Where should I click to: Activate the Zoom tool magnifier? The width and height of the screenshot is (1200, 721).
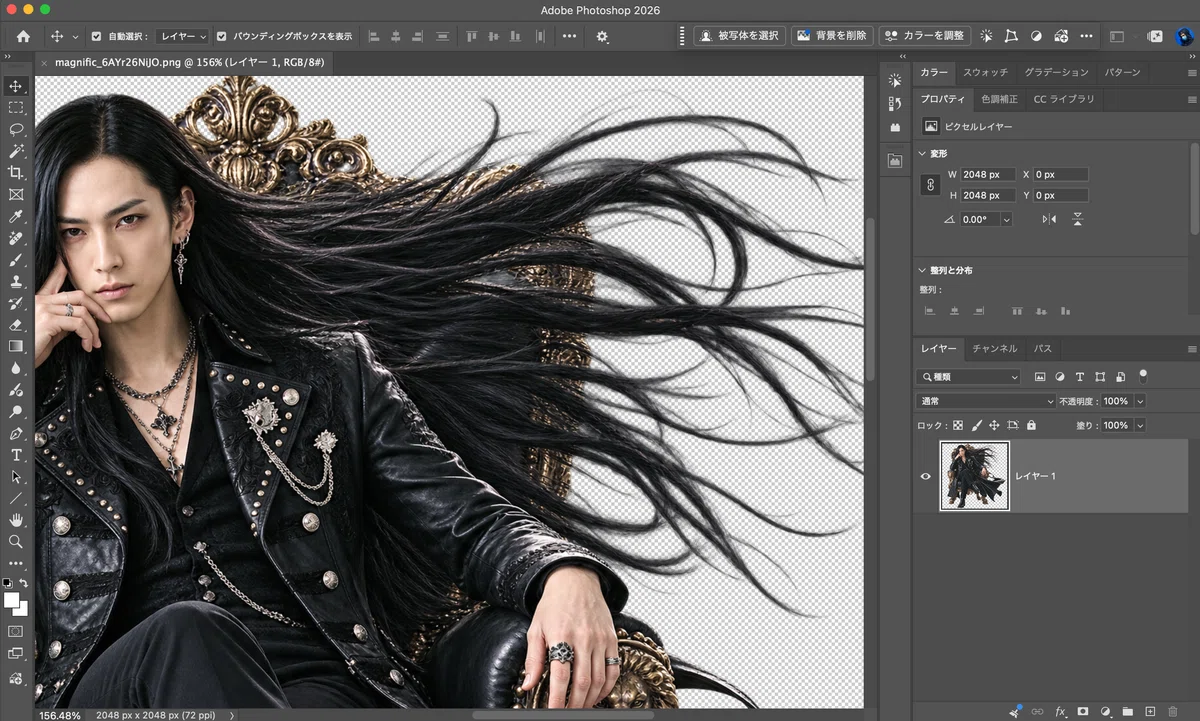pyautogui.click(x=16, y=541)
